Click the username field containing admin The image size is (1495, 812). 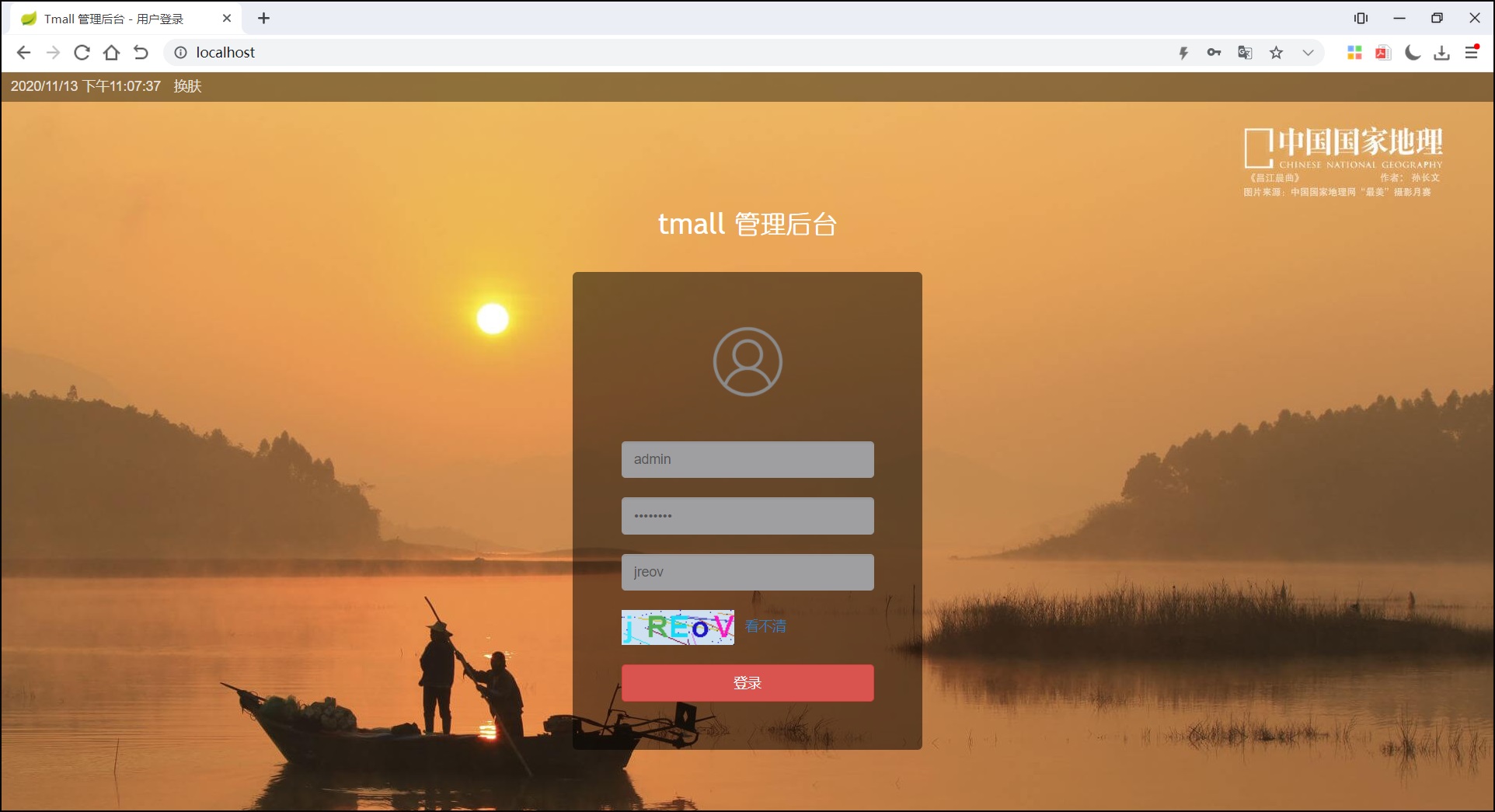[747, 459]
